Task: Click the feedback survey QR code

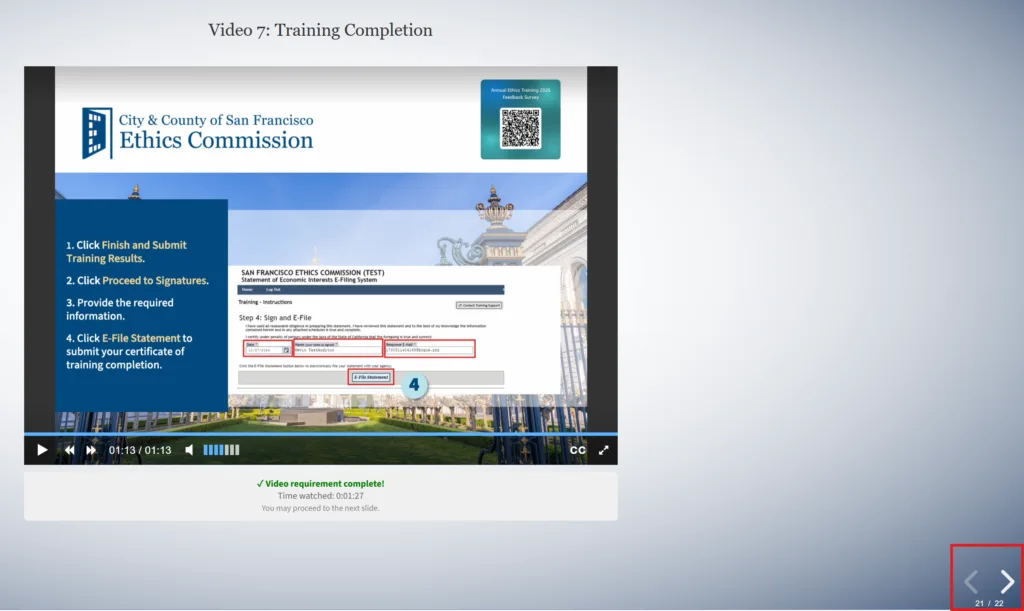Action: tap(520, 128)
